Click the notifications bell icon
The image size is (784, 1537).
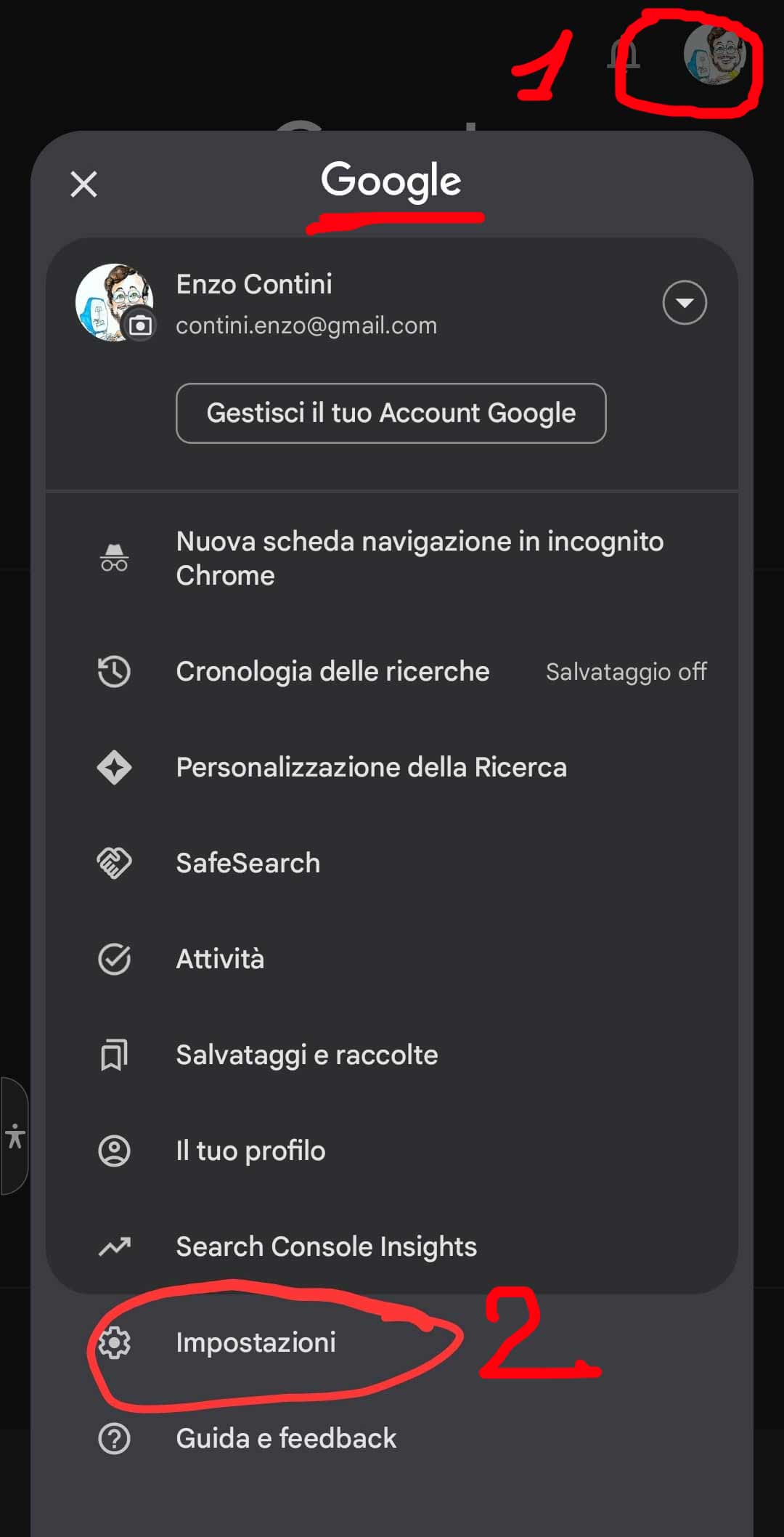pos(624,55)
